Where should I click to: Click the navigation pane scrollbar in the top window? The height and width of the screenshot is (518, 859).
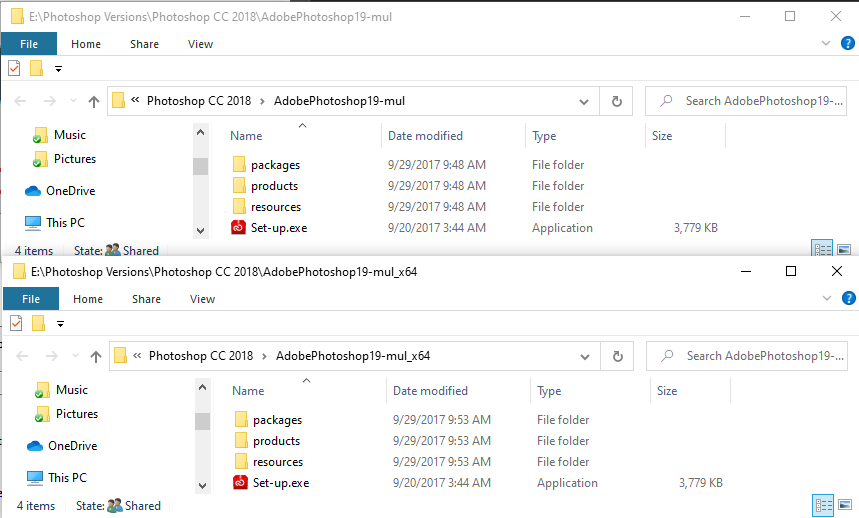(200, 166)
